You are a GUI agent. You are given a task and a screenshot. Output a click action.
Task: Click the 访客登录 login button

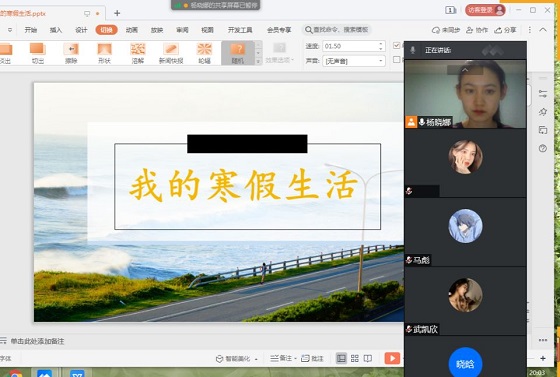(x=485, y=10)
